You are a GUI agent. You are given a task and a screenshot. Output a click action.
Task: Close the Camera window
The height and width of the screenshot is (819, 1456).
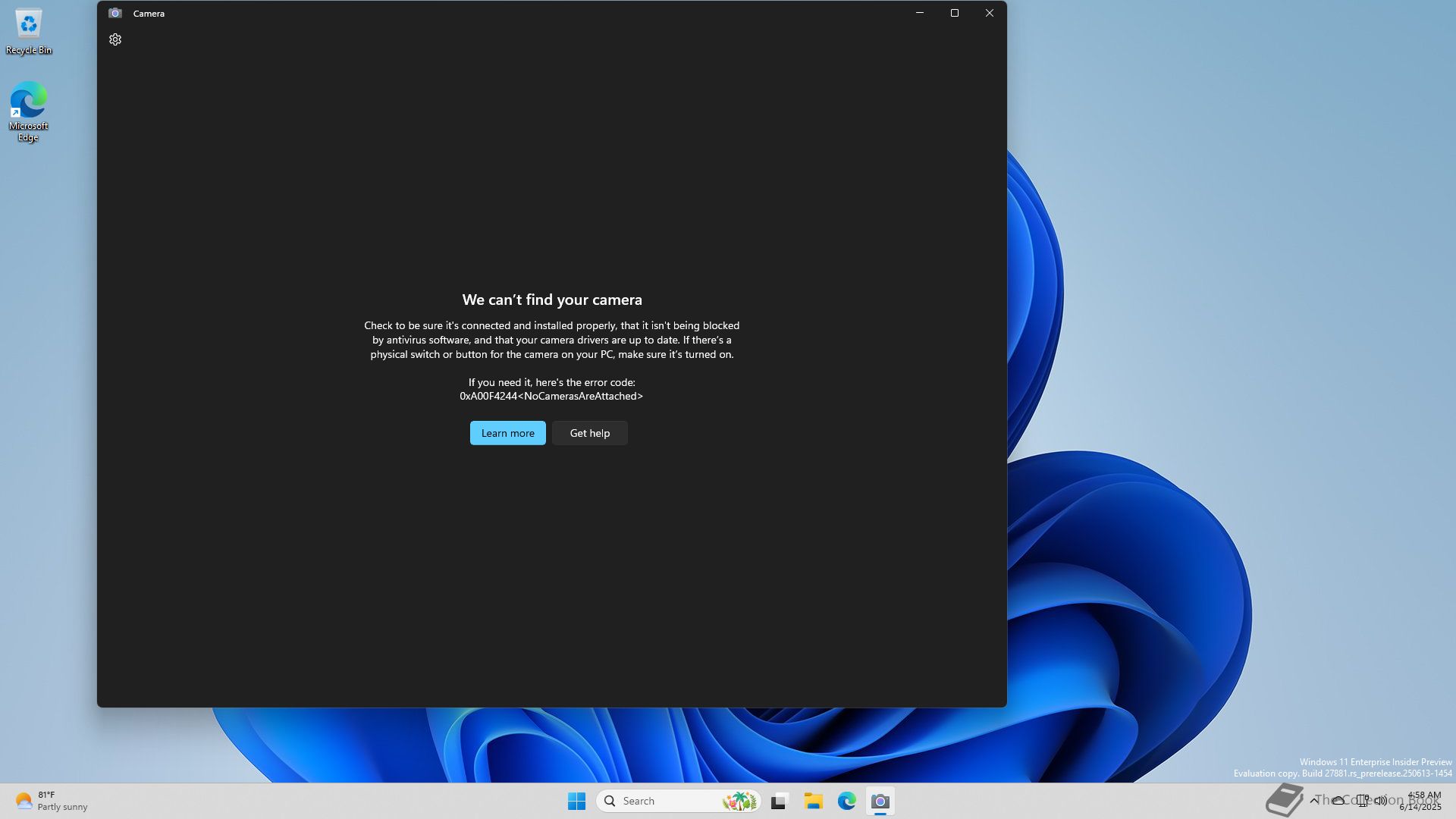pos(990,13)
